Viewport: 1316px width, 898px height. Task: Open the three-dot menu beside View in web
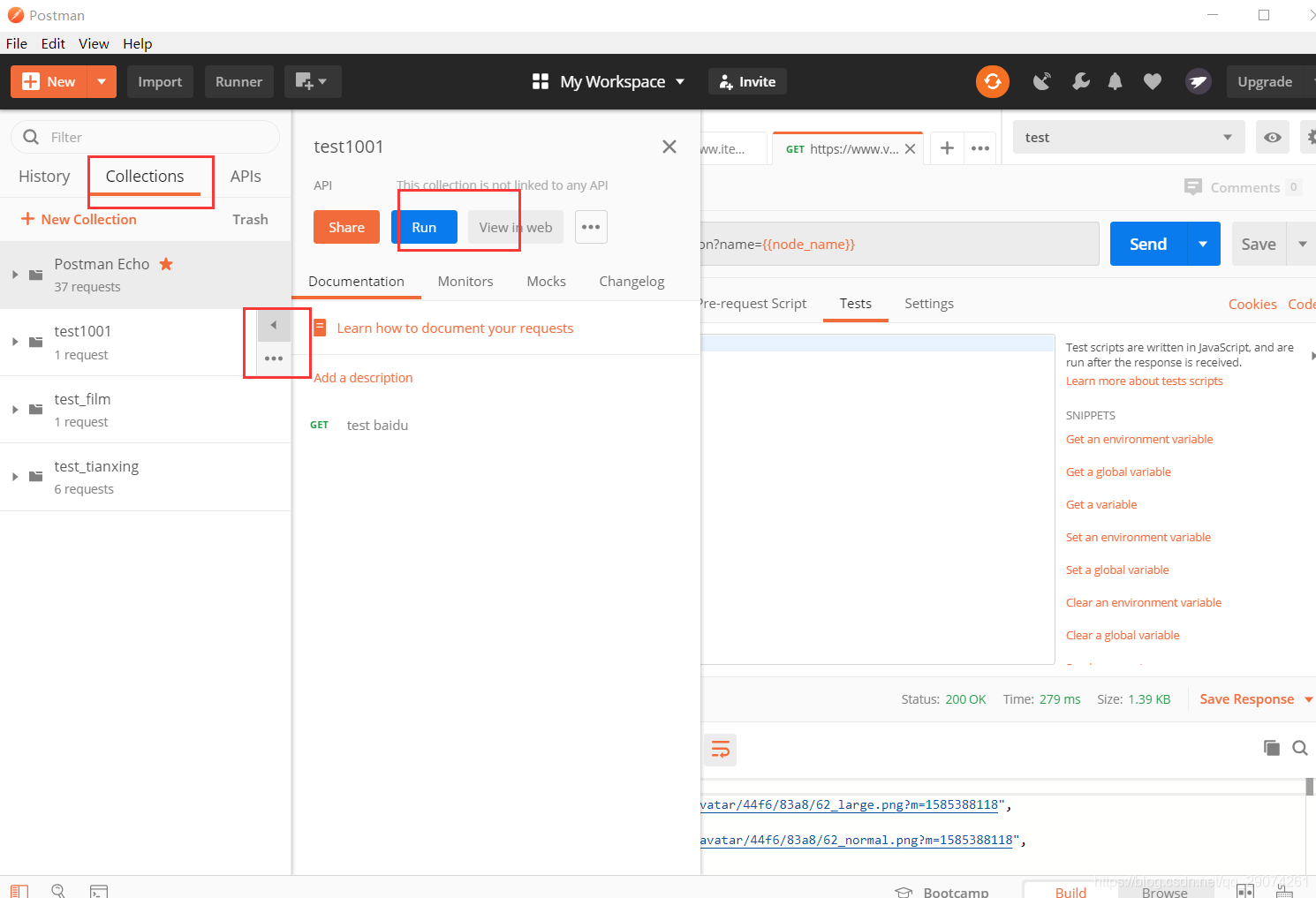click(x=591, y=227)
